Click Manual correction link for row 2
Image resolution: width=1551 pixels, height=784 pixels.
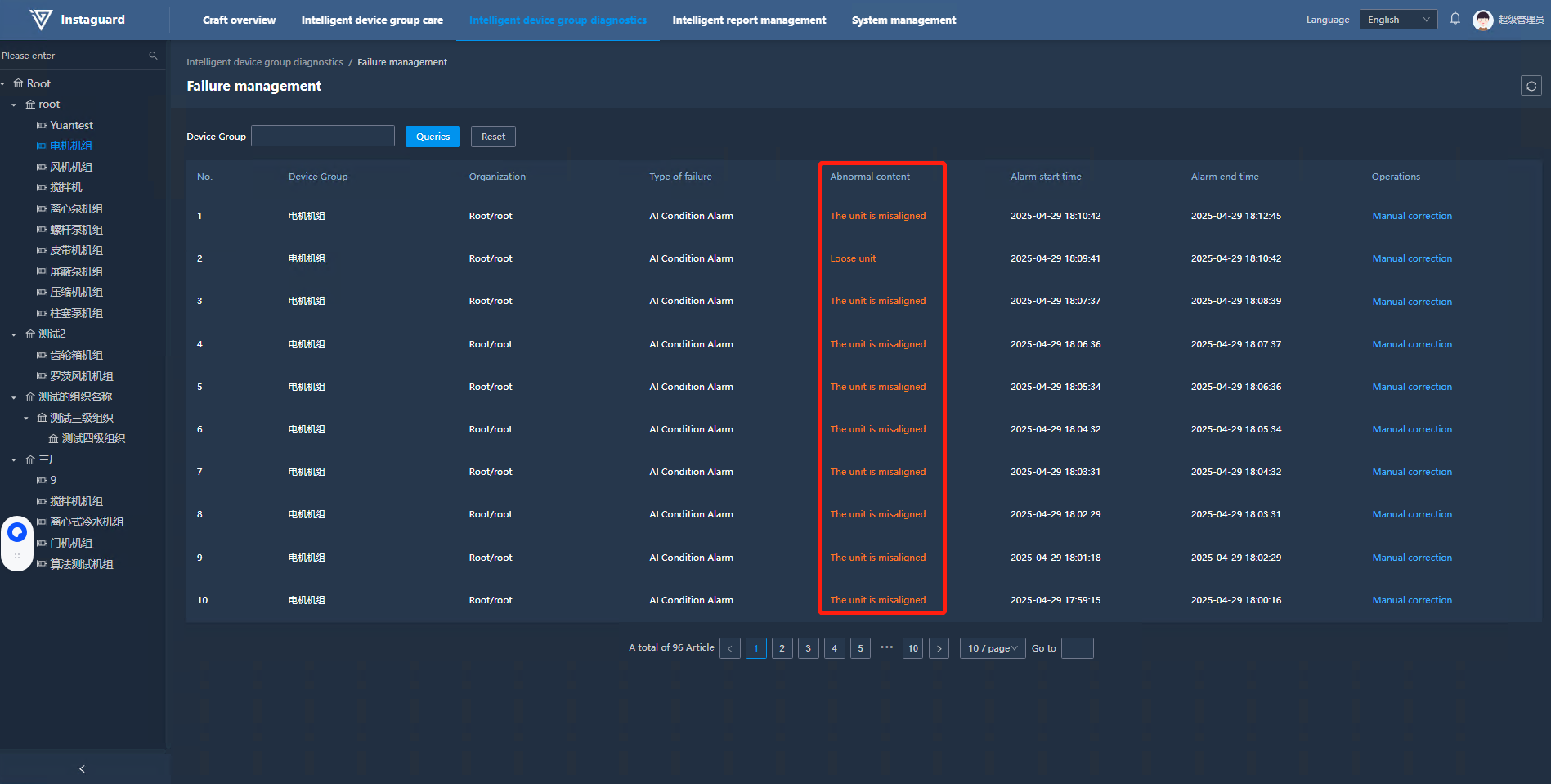click(x=1411, y=258)
